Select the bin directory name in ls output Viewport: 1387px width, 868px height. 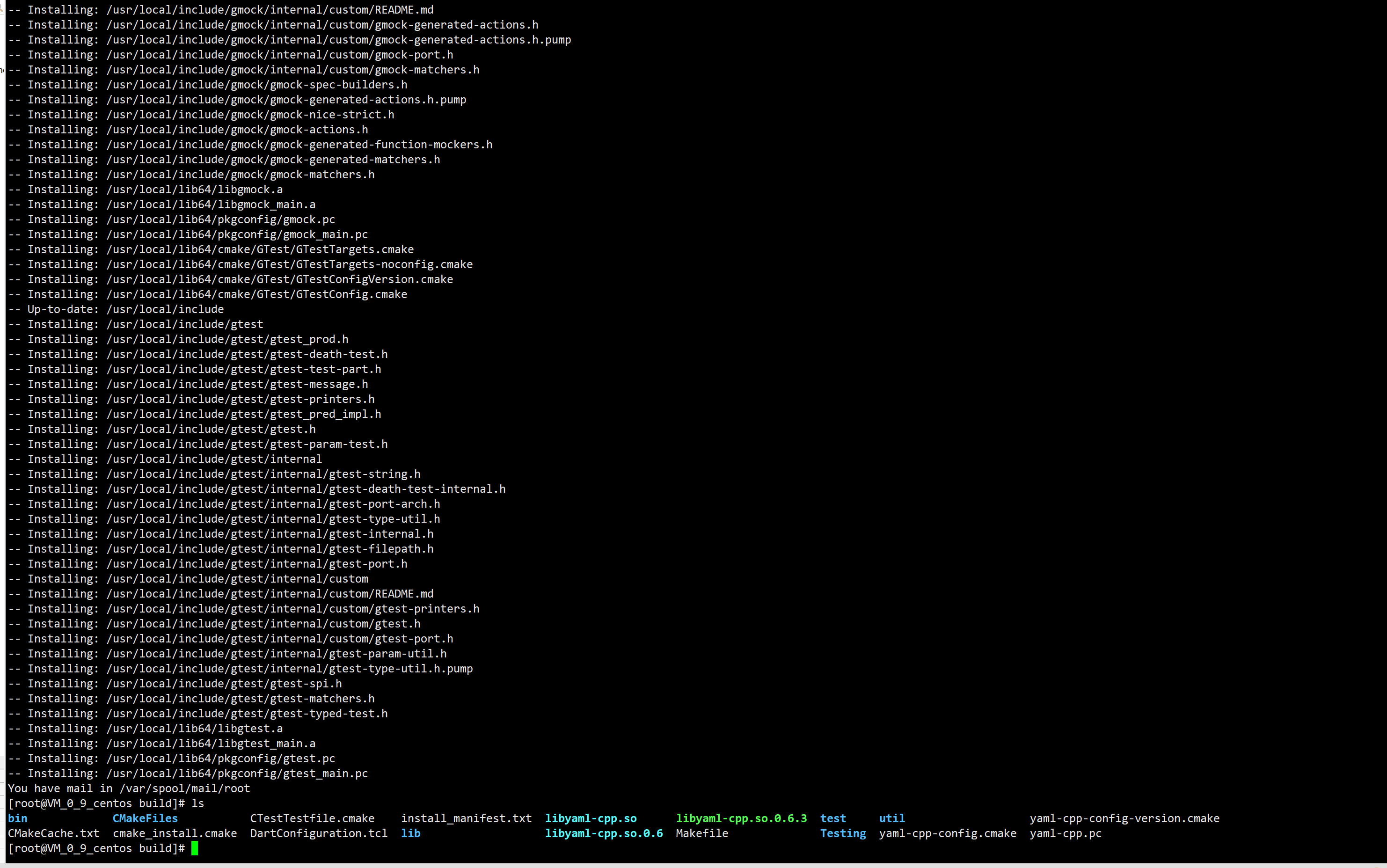tap(17, 818)
